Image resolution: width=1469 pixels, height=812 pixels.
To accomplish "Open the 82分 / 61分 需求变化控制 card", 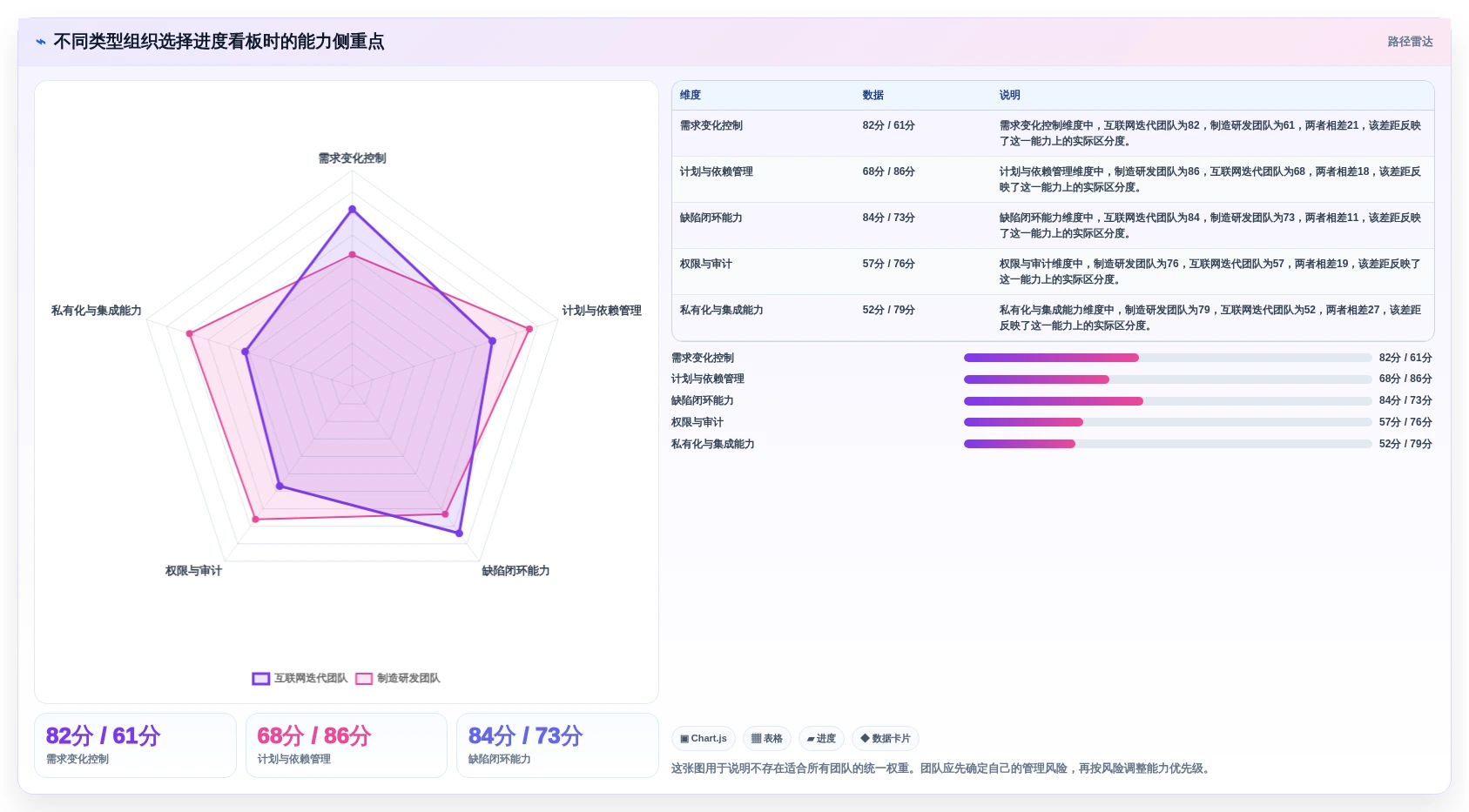I will (135, 745).
